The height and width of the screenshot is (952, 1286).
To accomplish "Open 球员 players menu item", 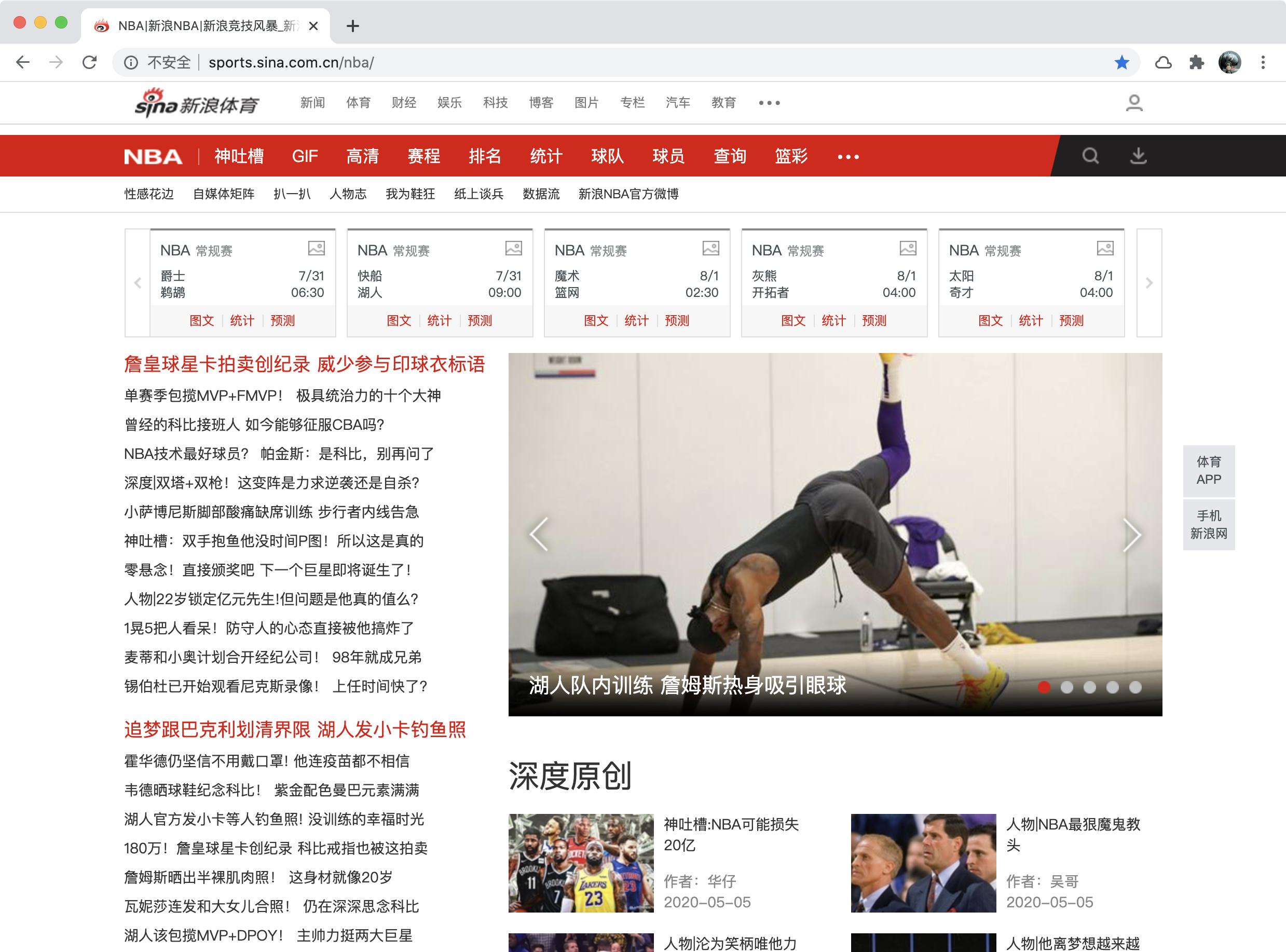I will (668, 156).
